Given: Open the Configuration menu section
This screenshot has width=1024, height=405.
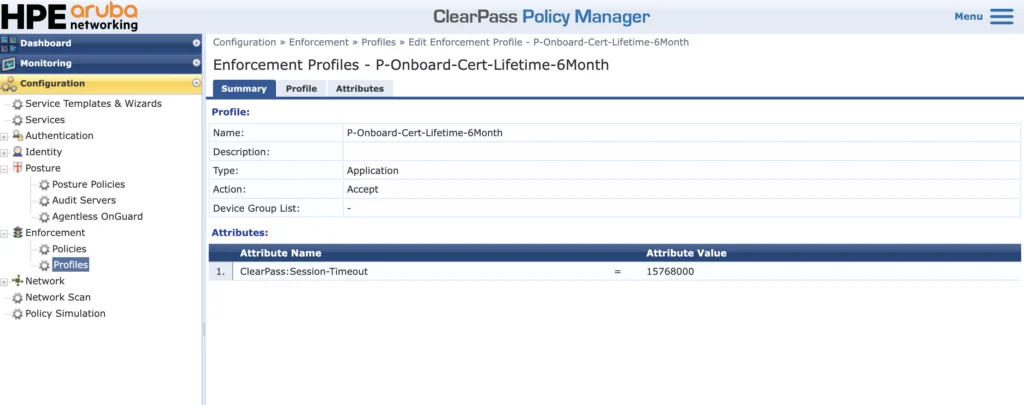Looking at the screenshot, I should pos(101,84).
